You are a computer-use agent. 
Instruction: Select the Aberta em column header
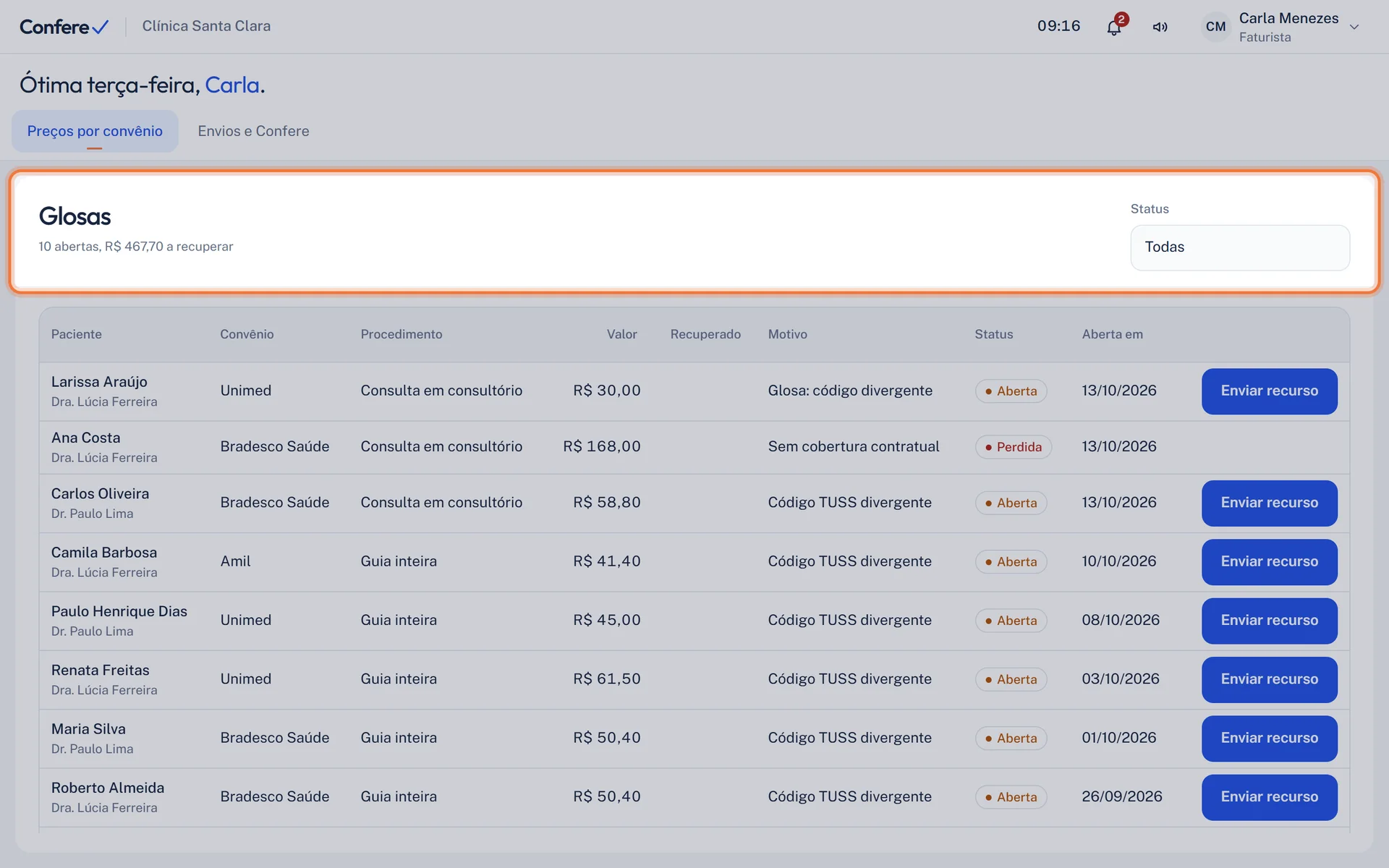click(x=1112, y=334)
